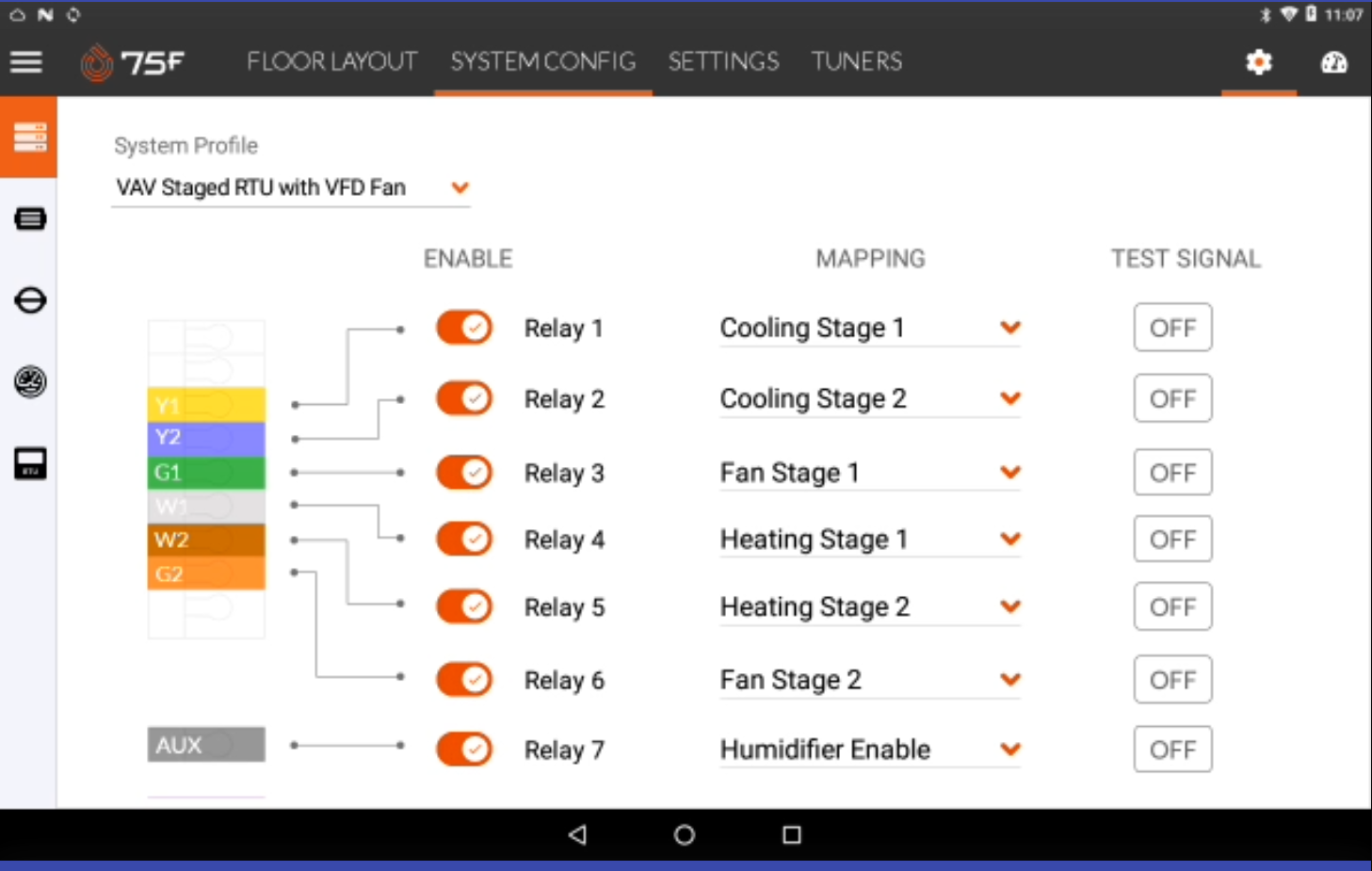The width and height of the screenshot is (1372, 871).
Task: Click the OFF test button beside Humidifier Enable
Action: click(1171, 749)
